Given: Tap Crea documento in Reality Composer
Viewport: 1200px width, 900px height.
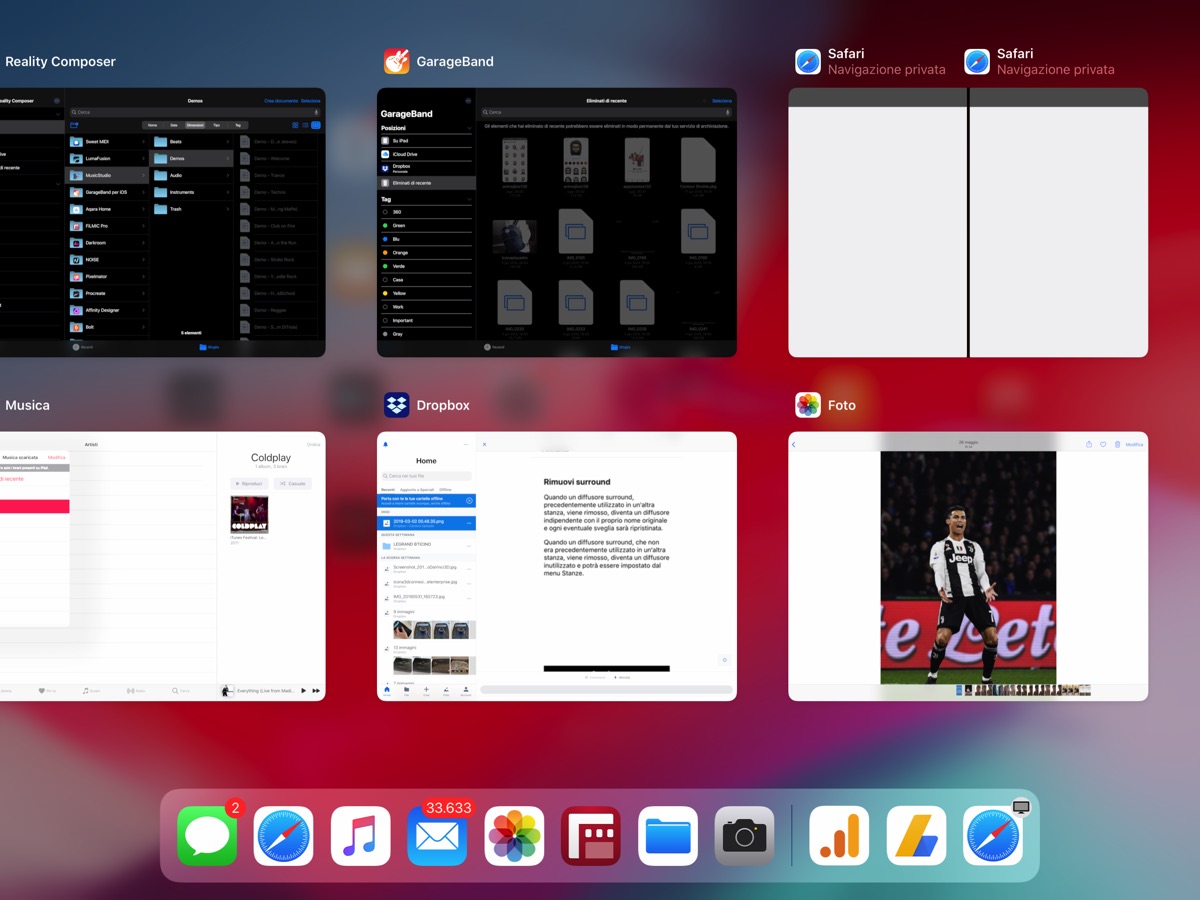Looking at the screenshot, I should pos(281,100).
